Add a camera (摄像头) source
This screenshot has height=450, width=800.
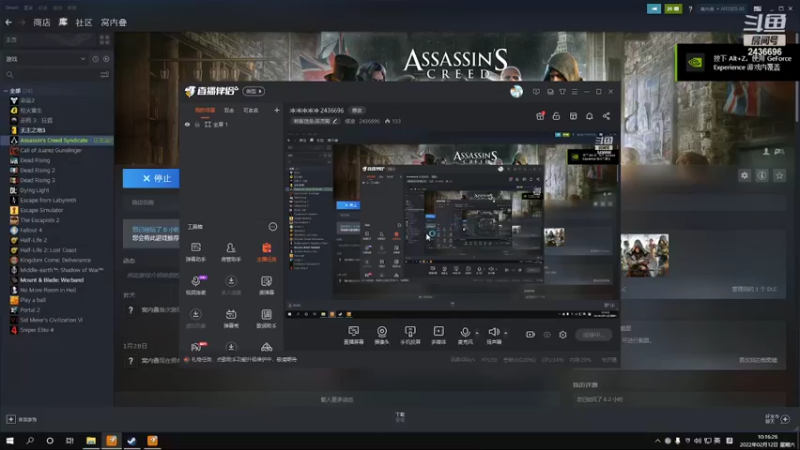click(382, 335)
